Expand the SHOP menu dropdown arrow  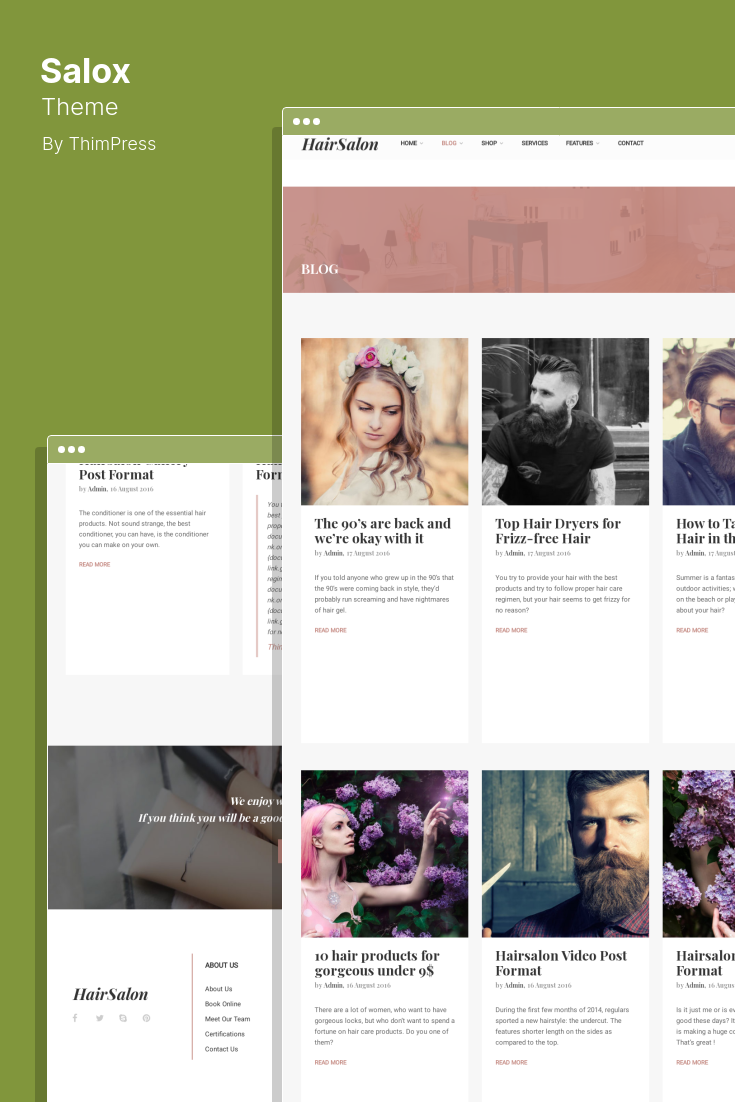click(502, 143)
